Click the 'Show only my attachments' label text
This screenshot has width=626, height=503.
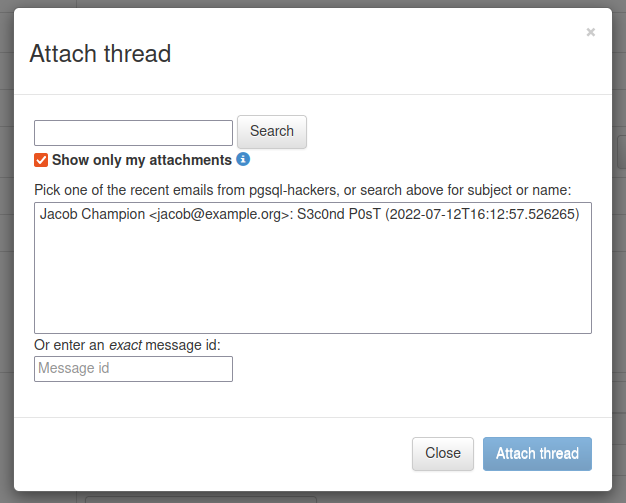pyautogui.click(x=141, y=160)
